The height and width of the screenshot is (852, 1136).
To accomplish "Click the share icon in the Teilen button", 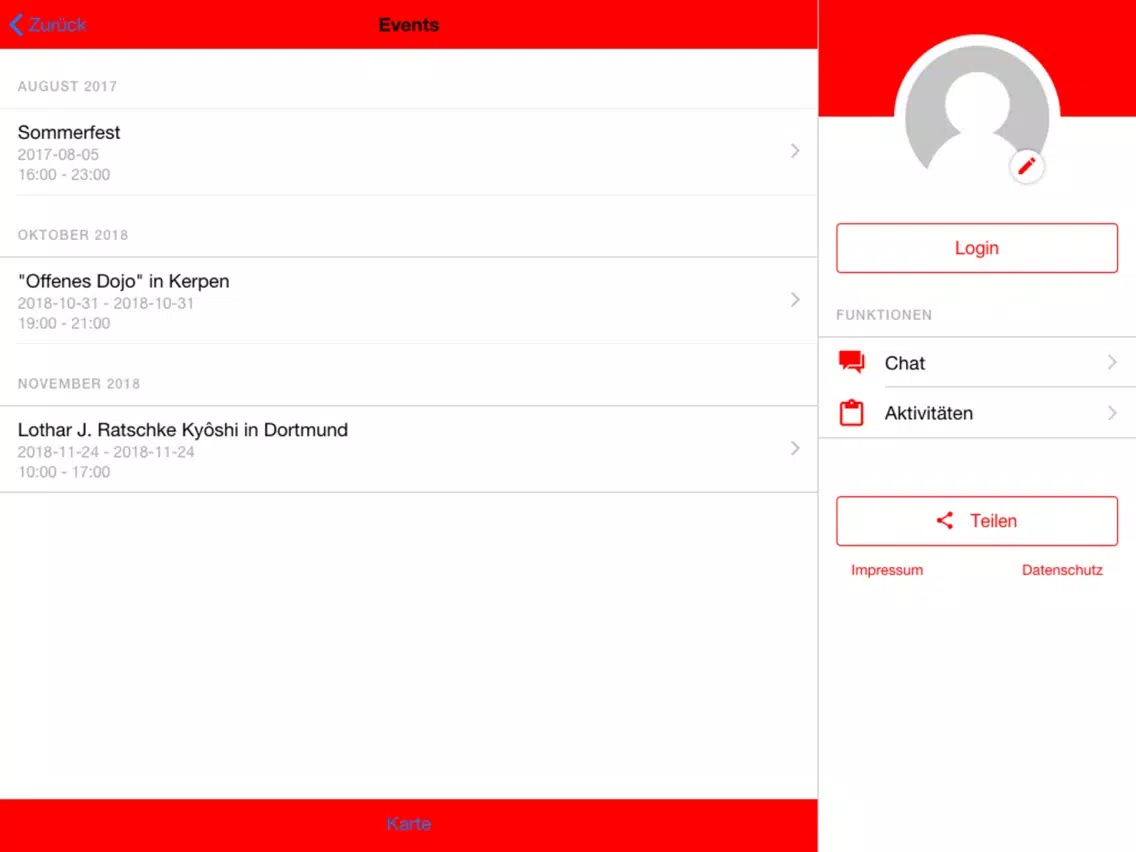I will 945,520.
